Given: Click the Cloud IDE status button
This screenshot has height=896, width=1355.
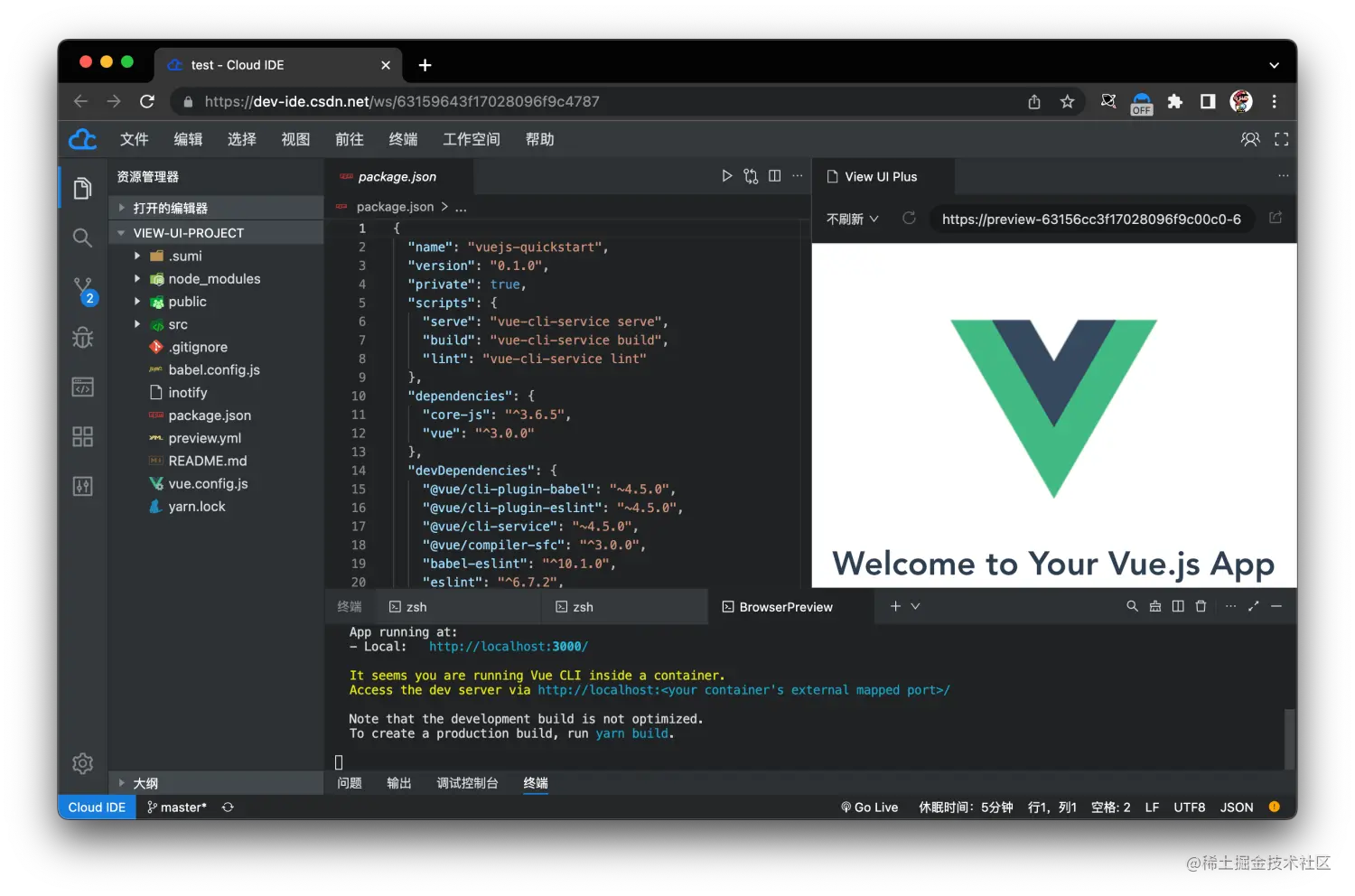Looking at the screenshot, I should pos(97,807).
